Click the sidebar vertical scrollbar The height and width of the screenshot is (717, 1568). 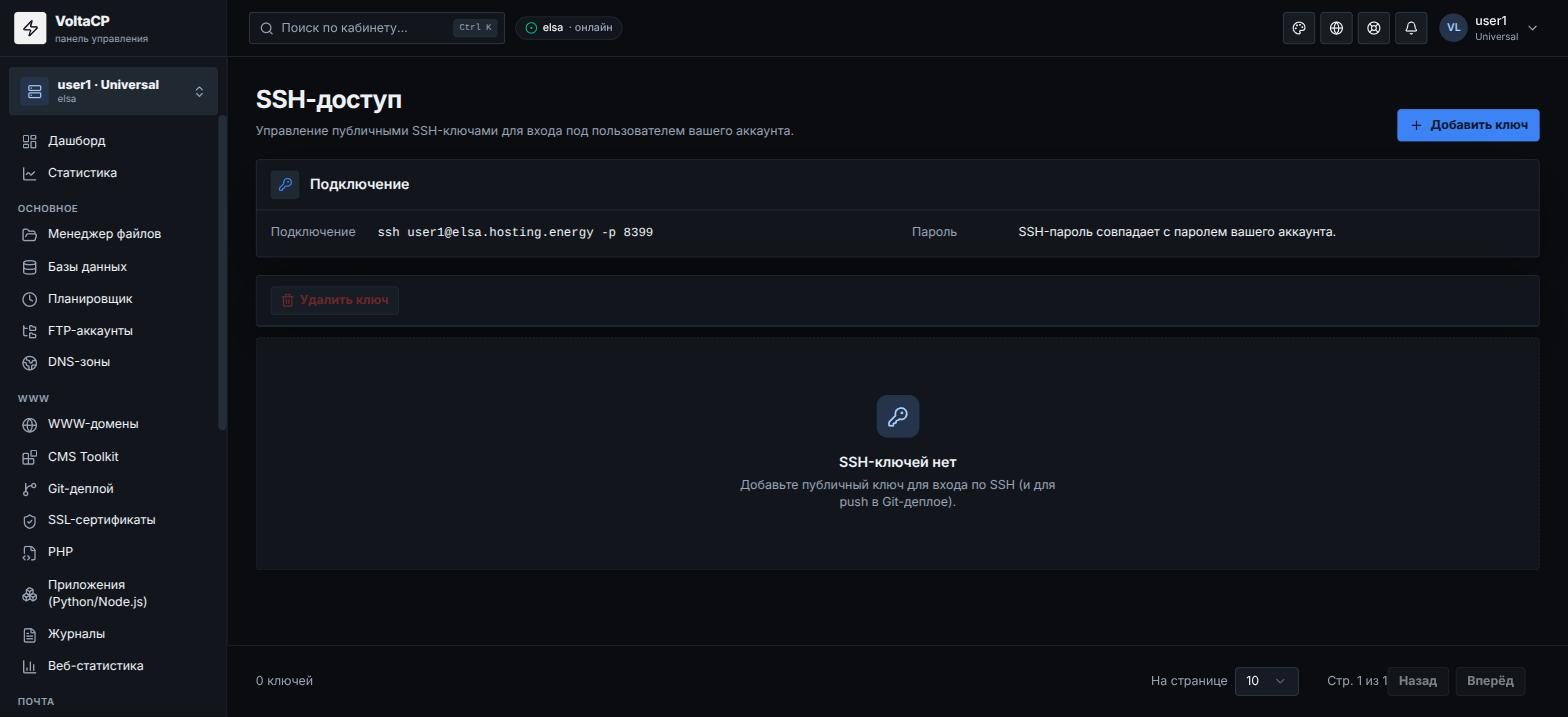coord(222,273)
